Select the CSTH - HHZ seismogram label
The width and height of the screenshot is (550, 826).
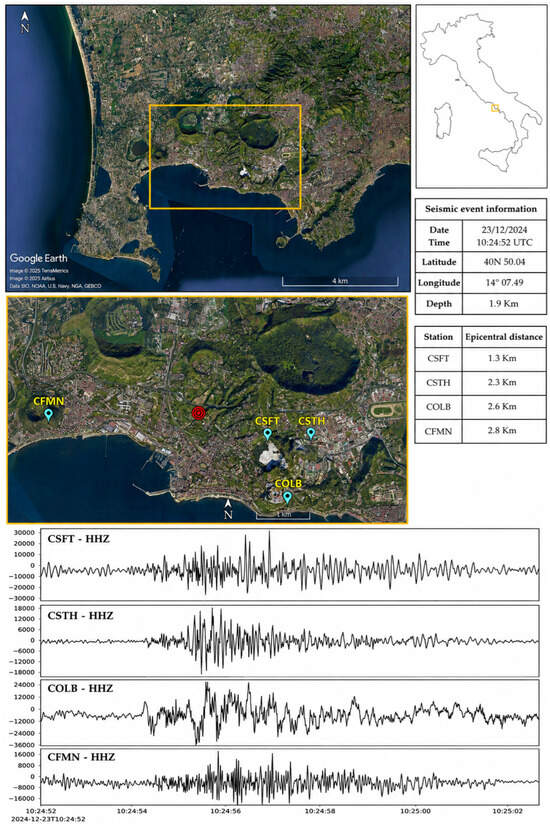[80, 615]
